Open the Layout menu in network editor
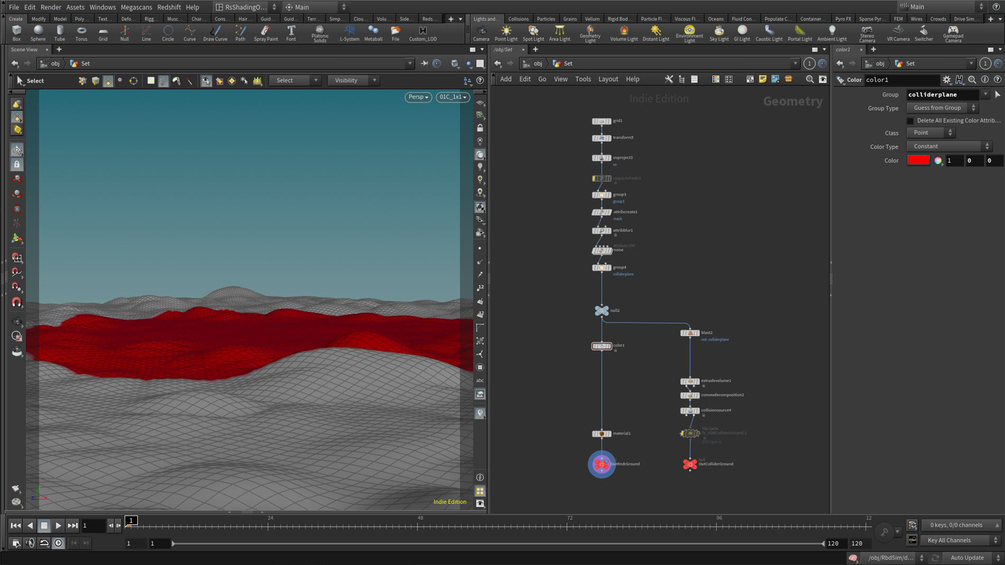 tap(608, 79)
